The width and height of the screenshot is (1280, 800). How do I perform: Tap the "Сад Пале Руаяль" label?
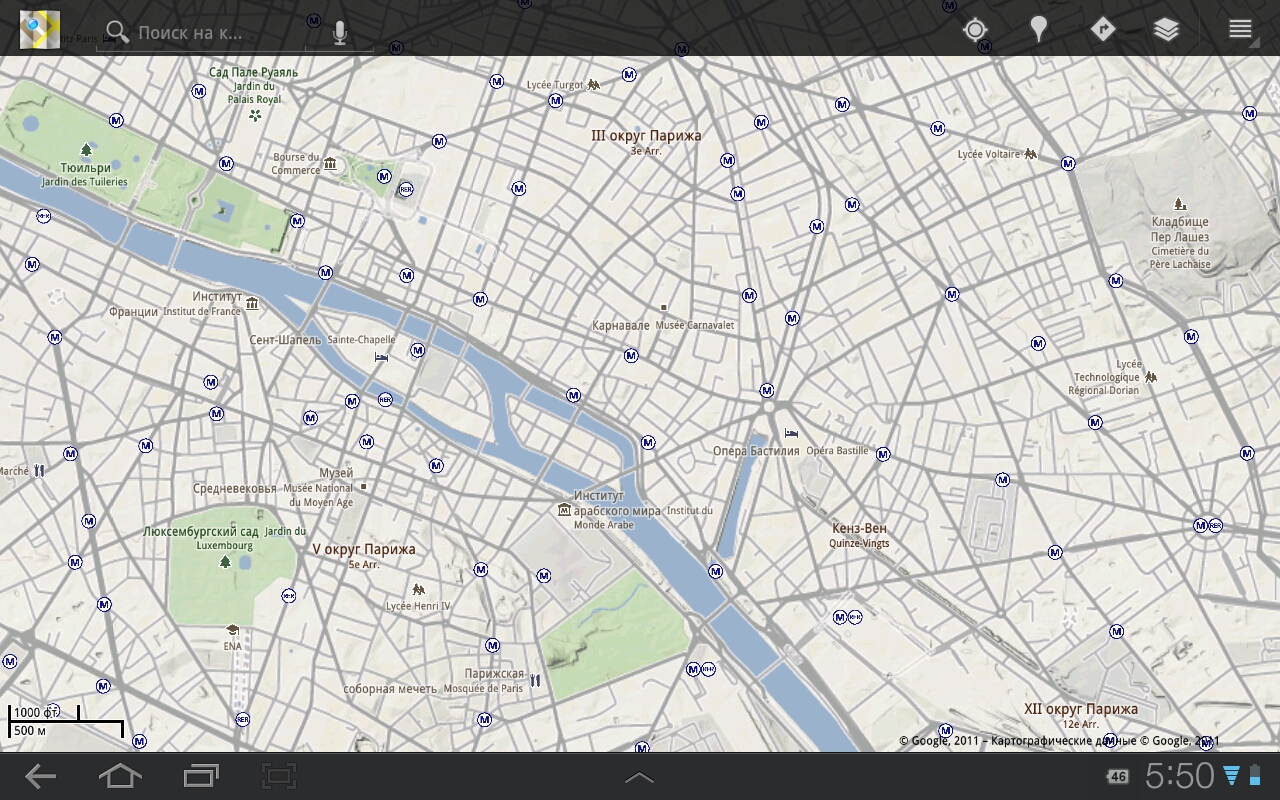point(254,72)
